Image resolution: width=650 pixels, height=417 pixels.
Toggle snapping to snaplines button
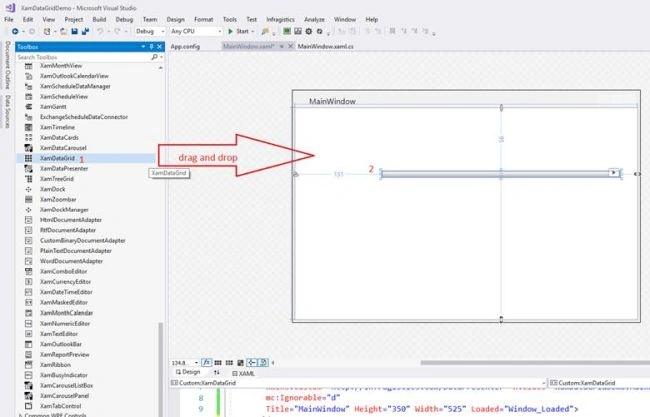pos(252,363)
